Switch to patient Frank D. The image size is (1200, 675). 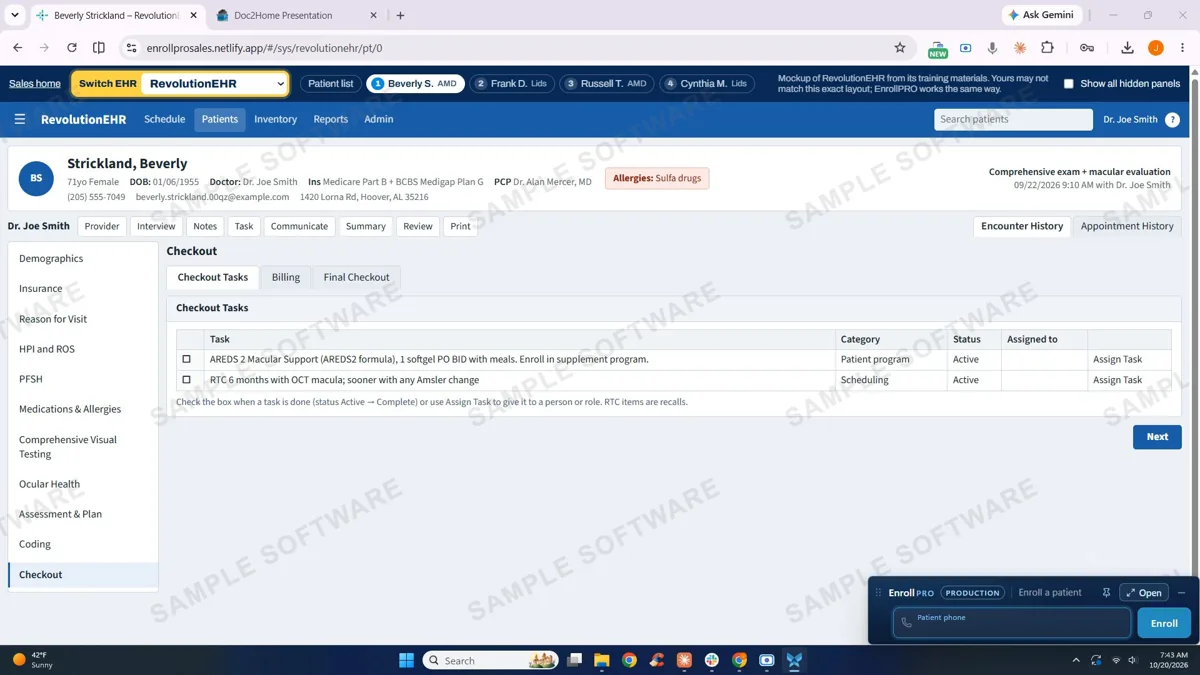click(x=512, y=84)
